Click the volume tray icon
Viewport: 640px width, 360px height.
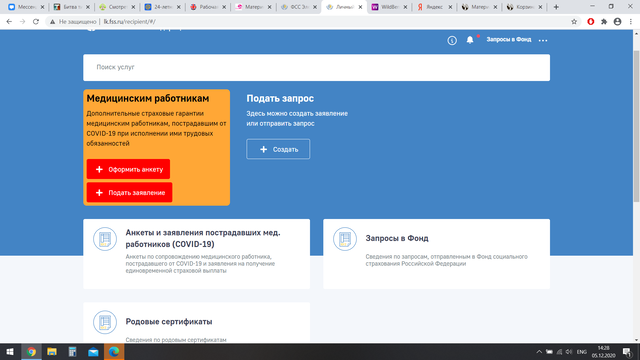pos(569,352)
